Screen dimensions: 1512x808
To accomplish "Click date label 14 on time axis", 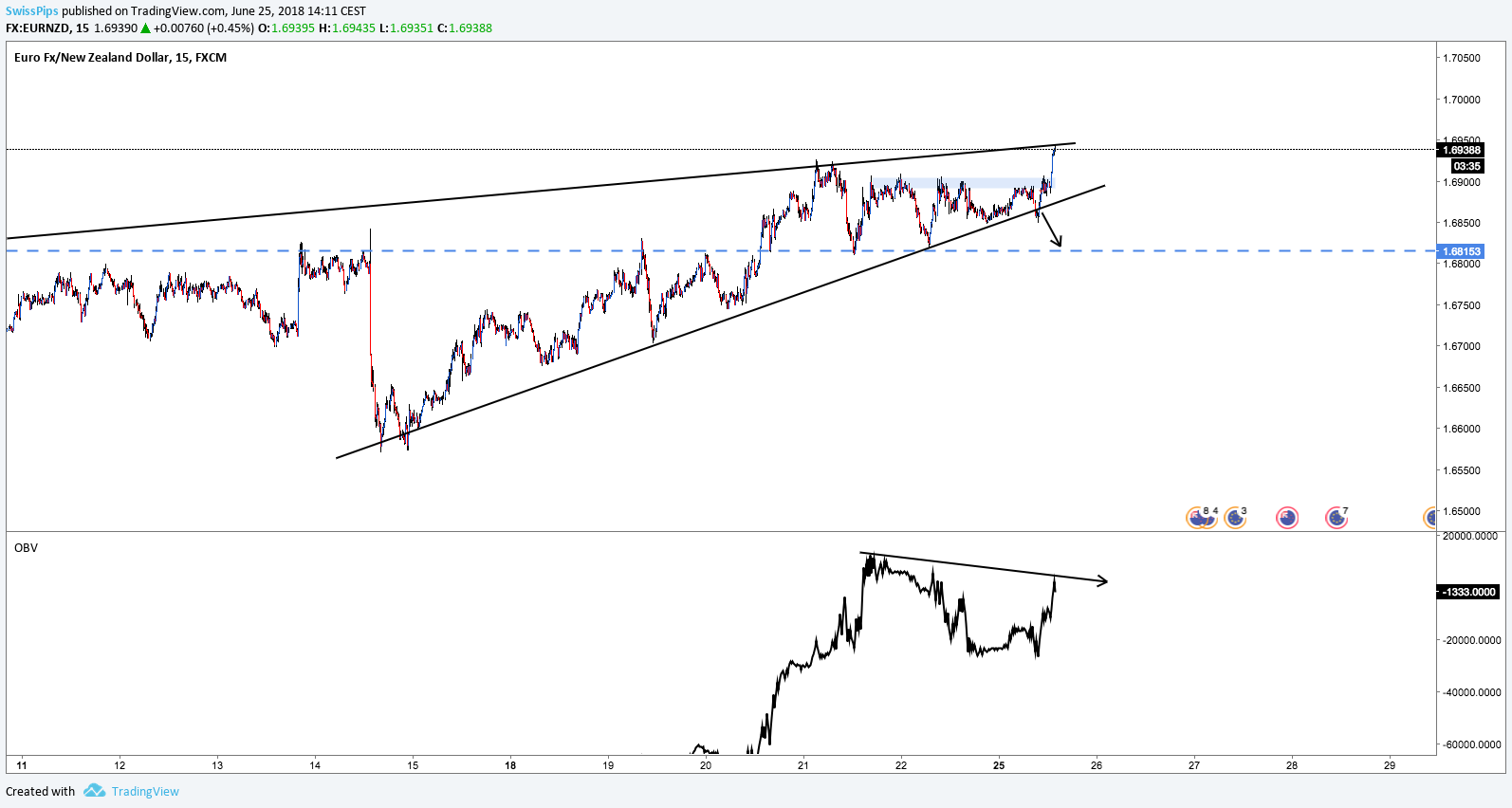I will (x=315, y=765).
